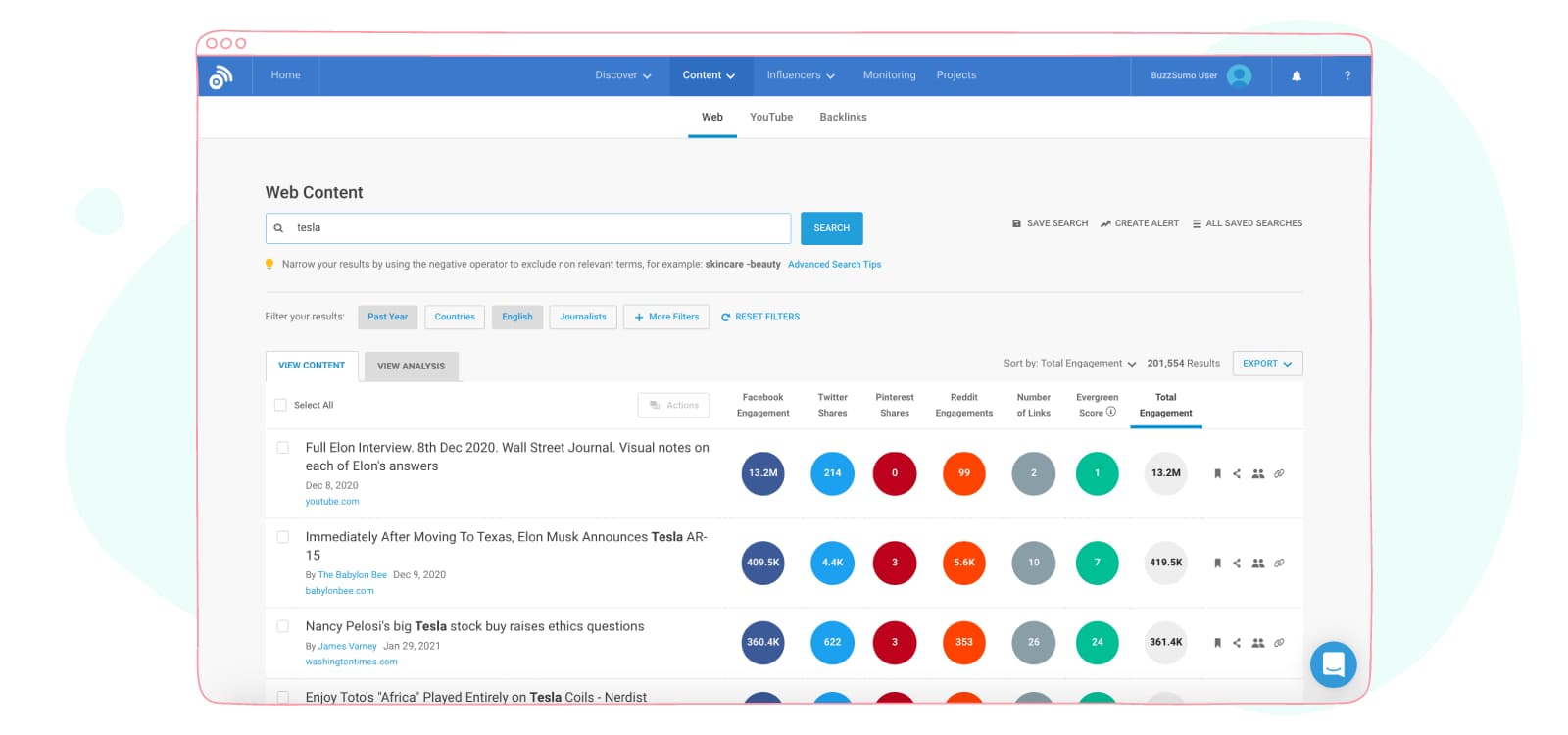The width and height of the screenshot is (1568, 735).
Task: Bookmark the Full Elon Interview article
Action: (x=1217, y=473)
